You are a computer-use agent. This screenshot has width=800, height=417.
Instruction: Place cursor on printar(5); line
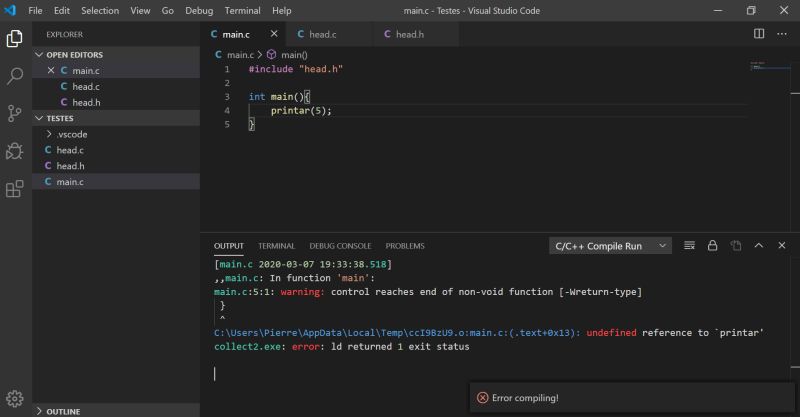click(301, 111)
